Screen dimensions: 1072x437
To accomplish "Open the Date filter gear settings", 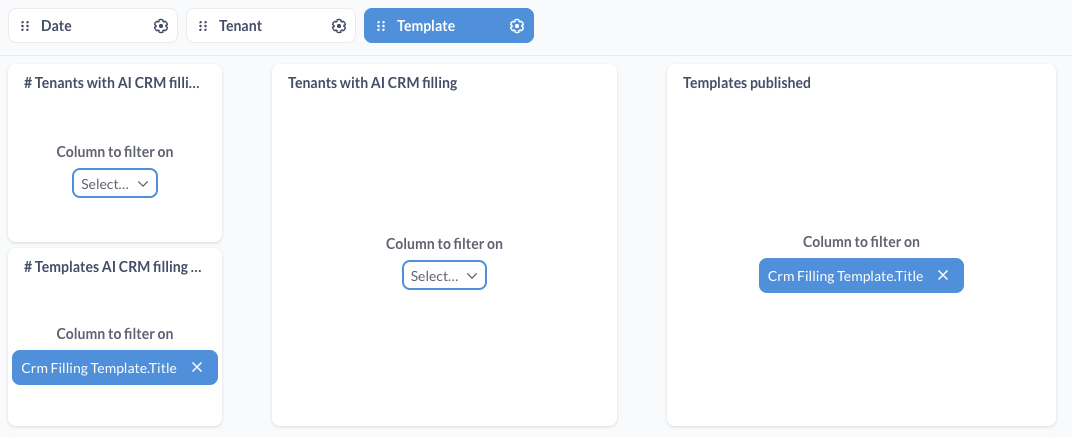I will [161, 26].
